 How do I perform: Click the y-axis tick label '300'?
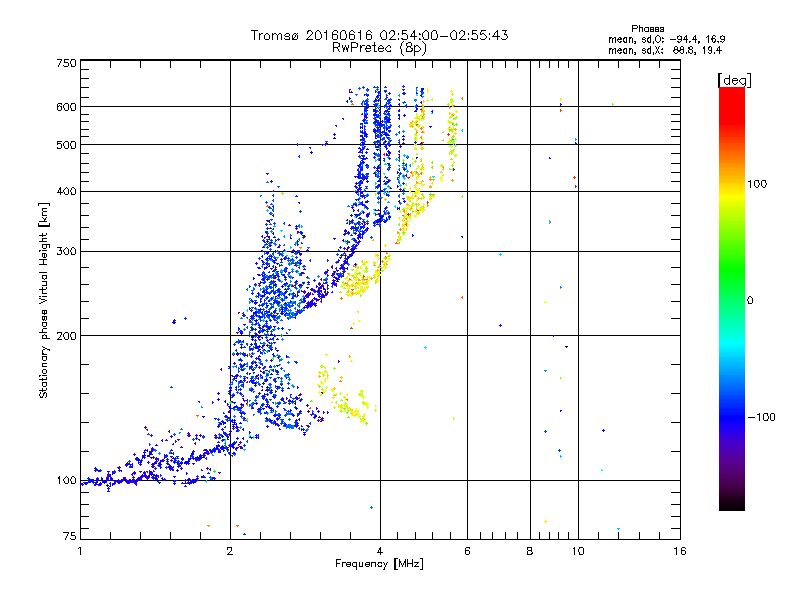click(66, 252)
